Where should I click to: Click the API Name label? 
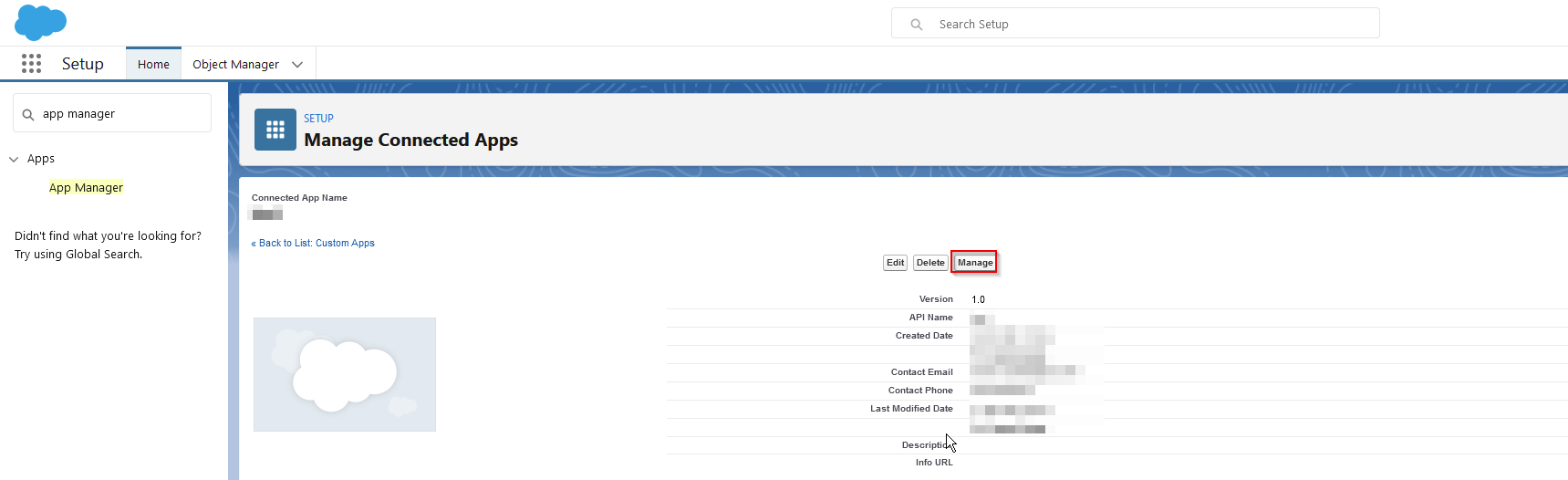(930, 318)
